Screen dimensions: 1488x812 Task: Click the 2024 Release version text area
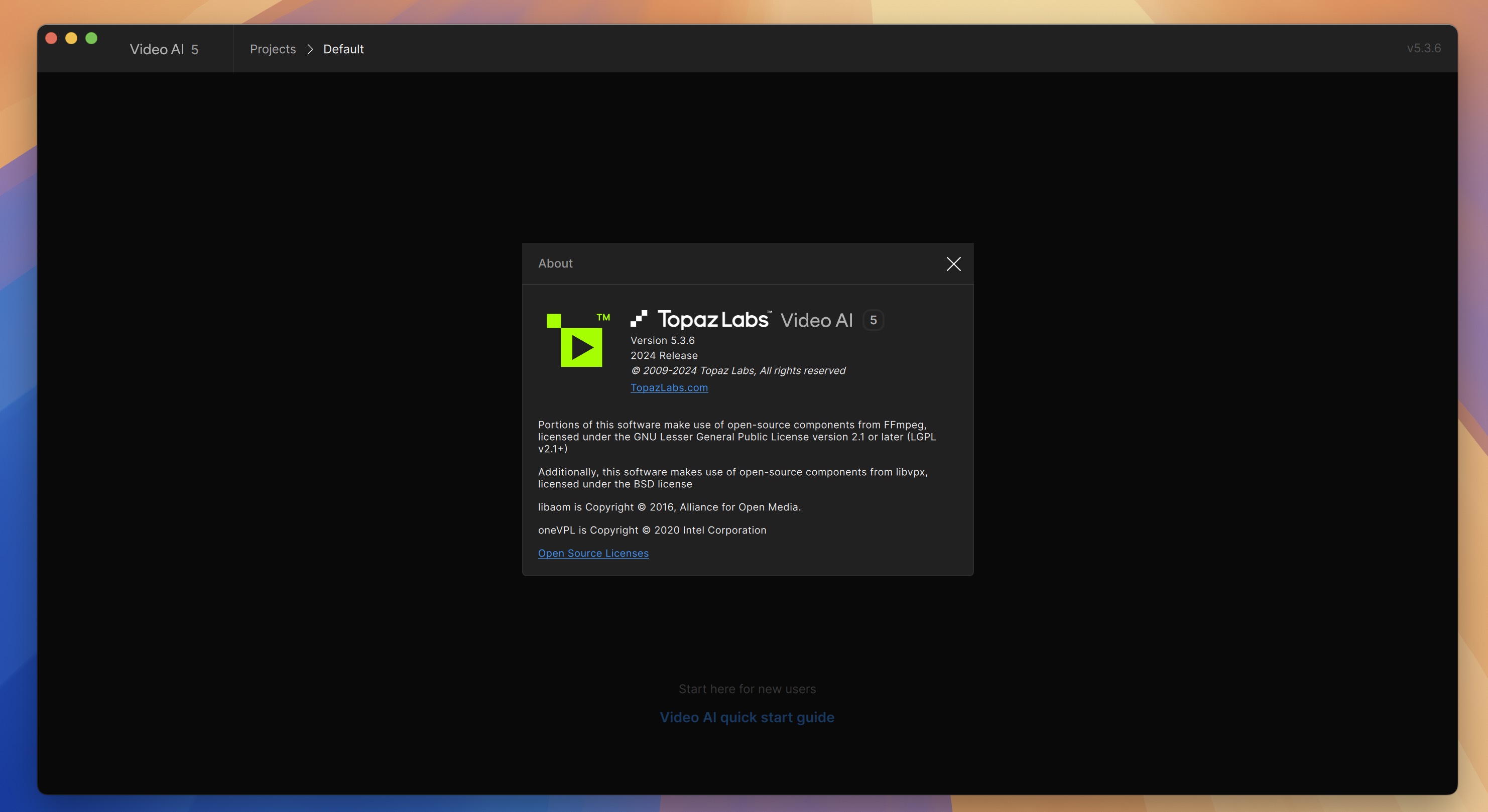point(663,356)
